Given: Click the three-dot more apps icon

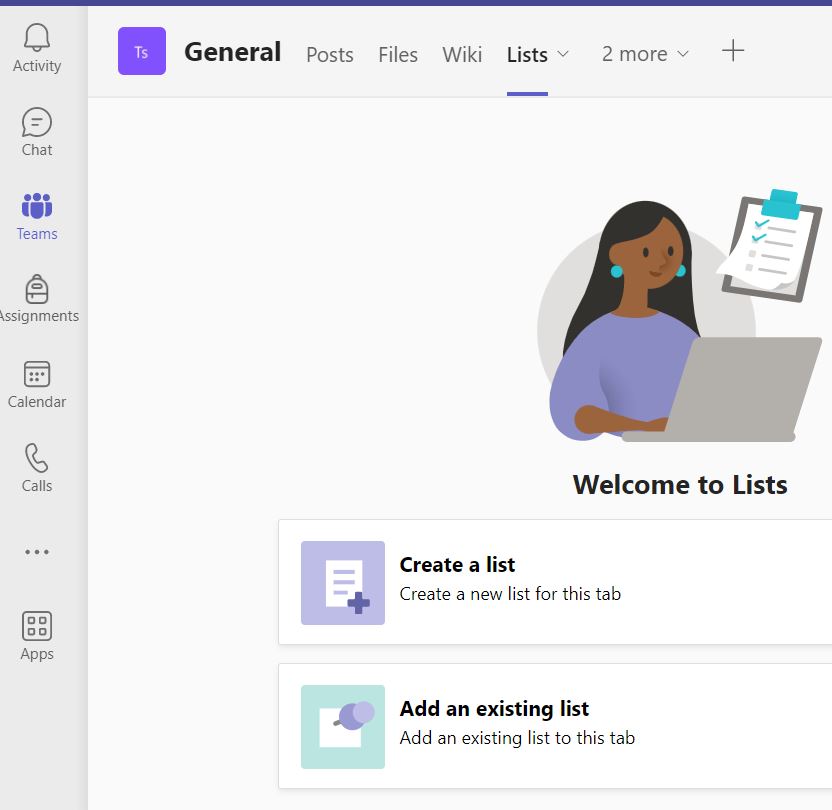Looking at the screenshot, I should [x=37, y=552].
